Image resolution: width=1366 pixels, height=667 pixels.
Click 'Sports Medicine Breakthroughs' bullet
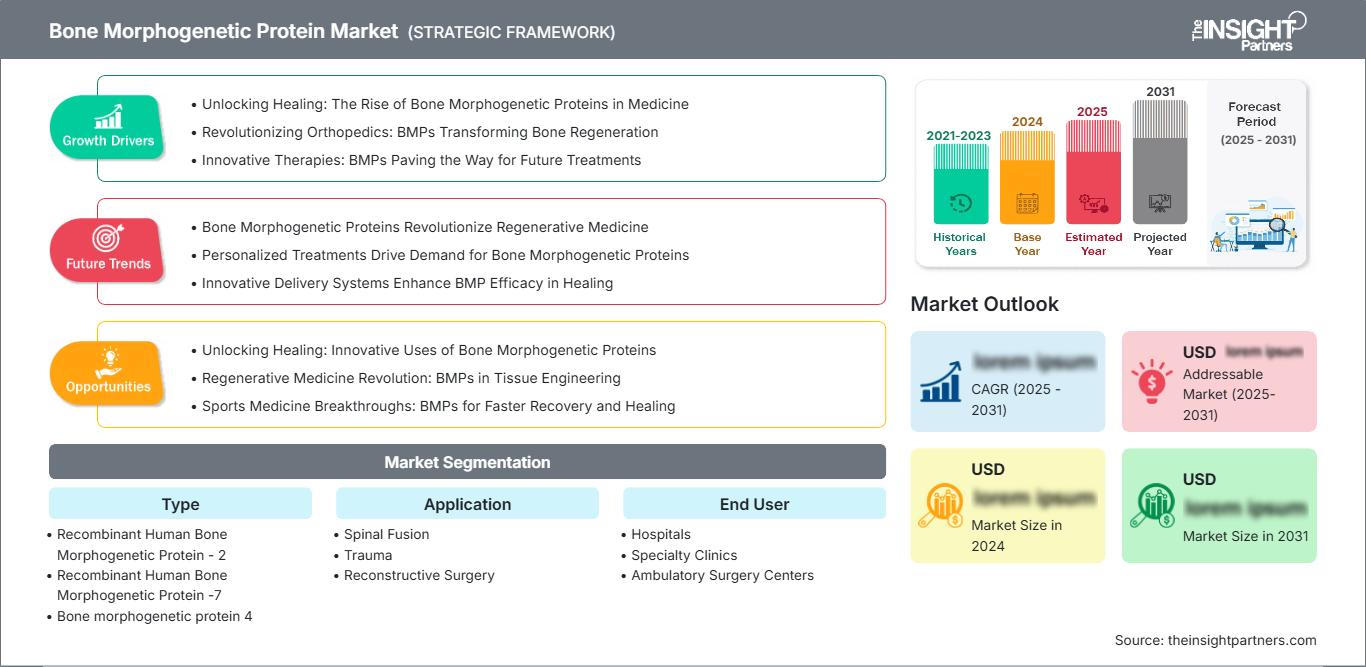coord(438,406)
